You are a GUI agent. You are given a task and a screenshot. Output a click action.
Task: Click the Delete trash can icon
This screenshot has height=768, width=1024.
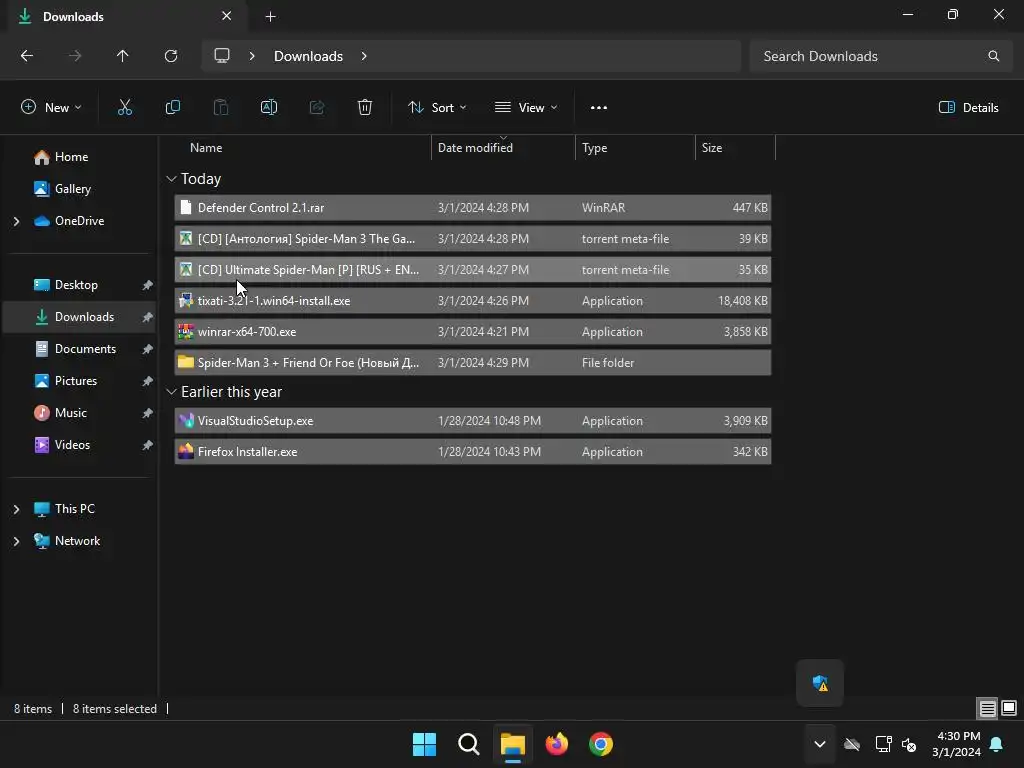[365, 108]
